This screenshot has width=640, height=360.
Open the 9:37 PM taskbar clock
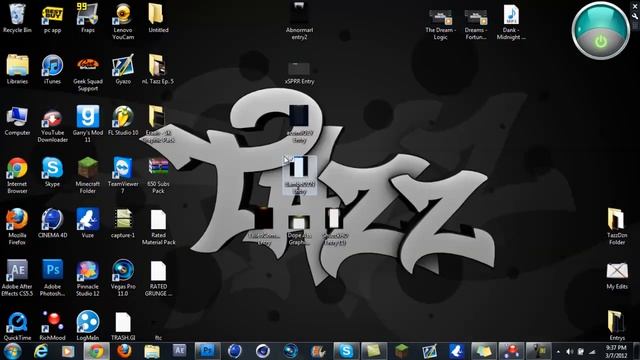tap(616, 351)
